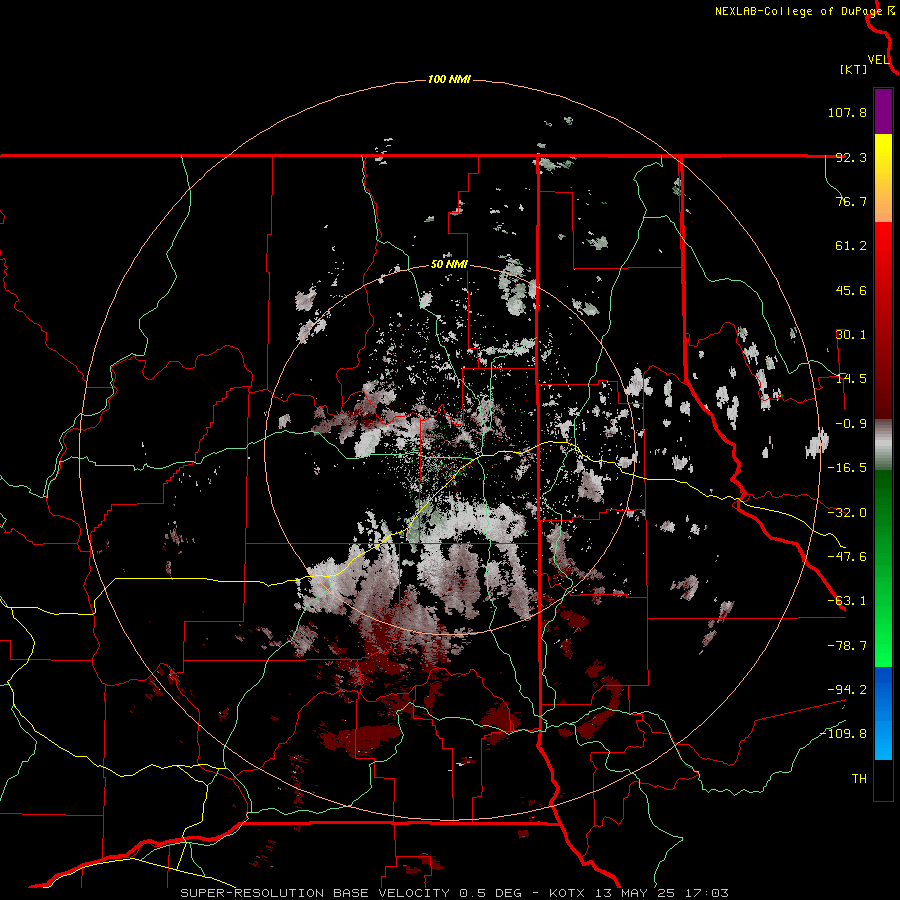Image resolution: width=900 pixels, height=900 pixels.
Task: Select the -109.8 scale value
Action: tap(844, 734)
